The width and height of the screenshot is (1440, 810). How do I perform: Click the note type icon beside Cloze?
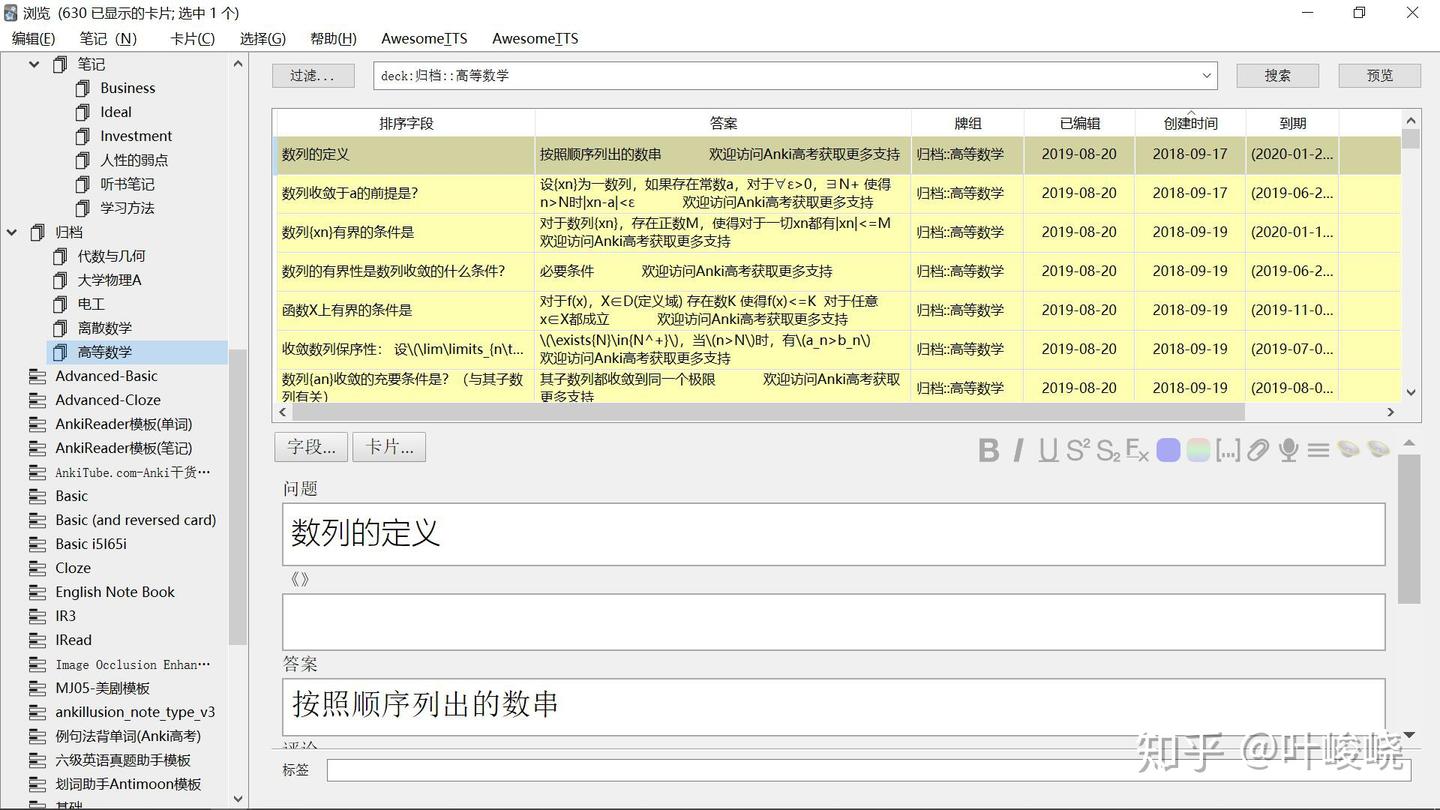pyautogui.click(x=38, y=568)
